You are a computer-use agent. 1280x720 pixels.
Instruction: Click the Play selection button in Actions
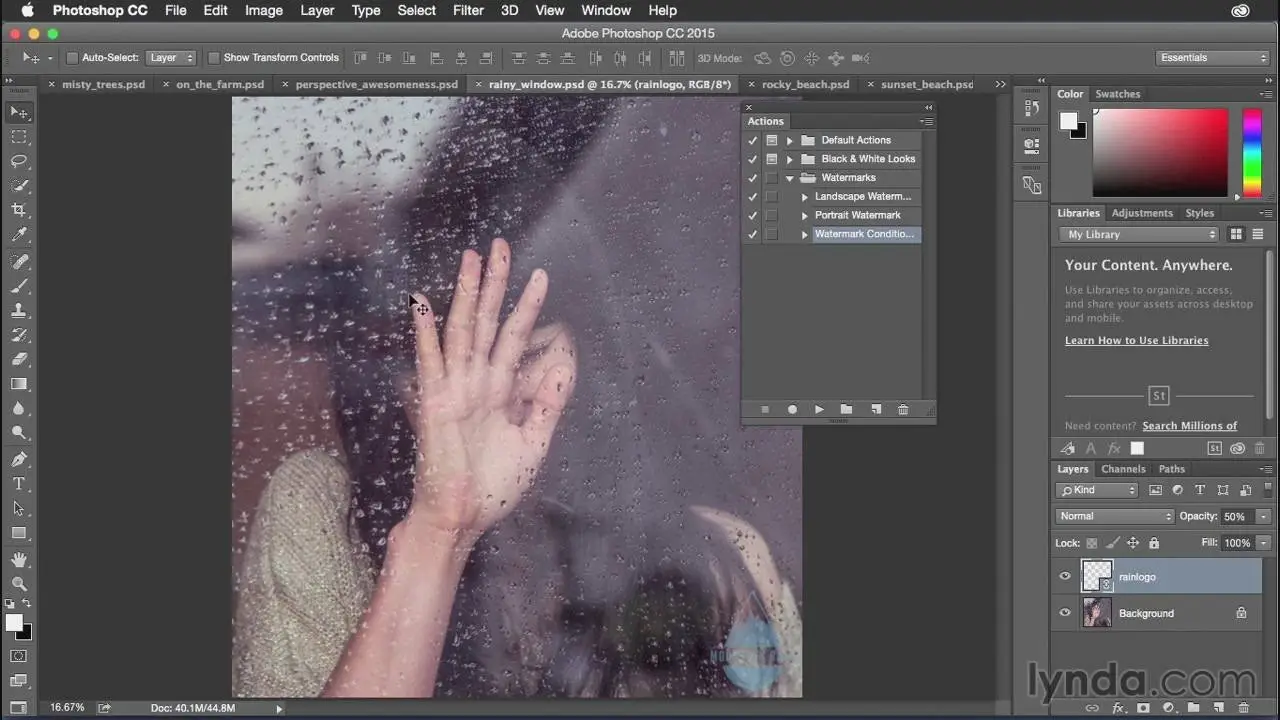point(819,409)
